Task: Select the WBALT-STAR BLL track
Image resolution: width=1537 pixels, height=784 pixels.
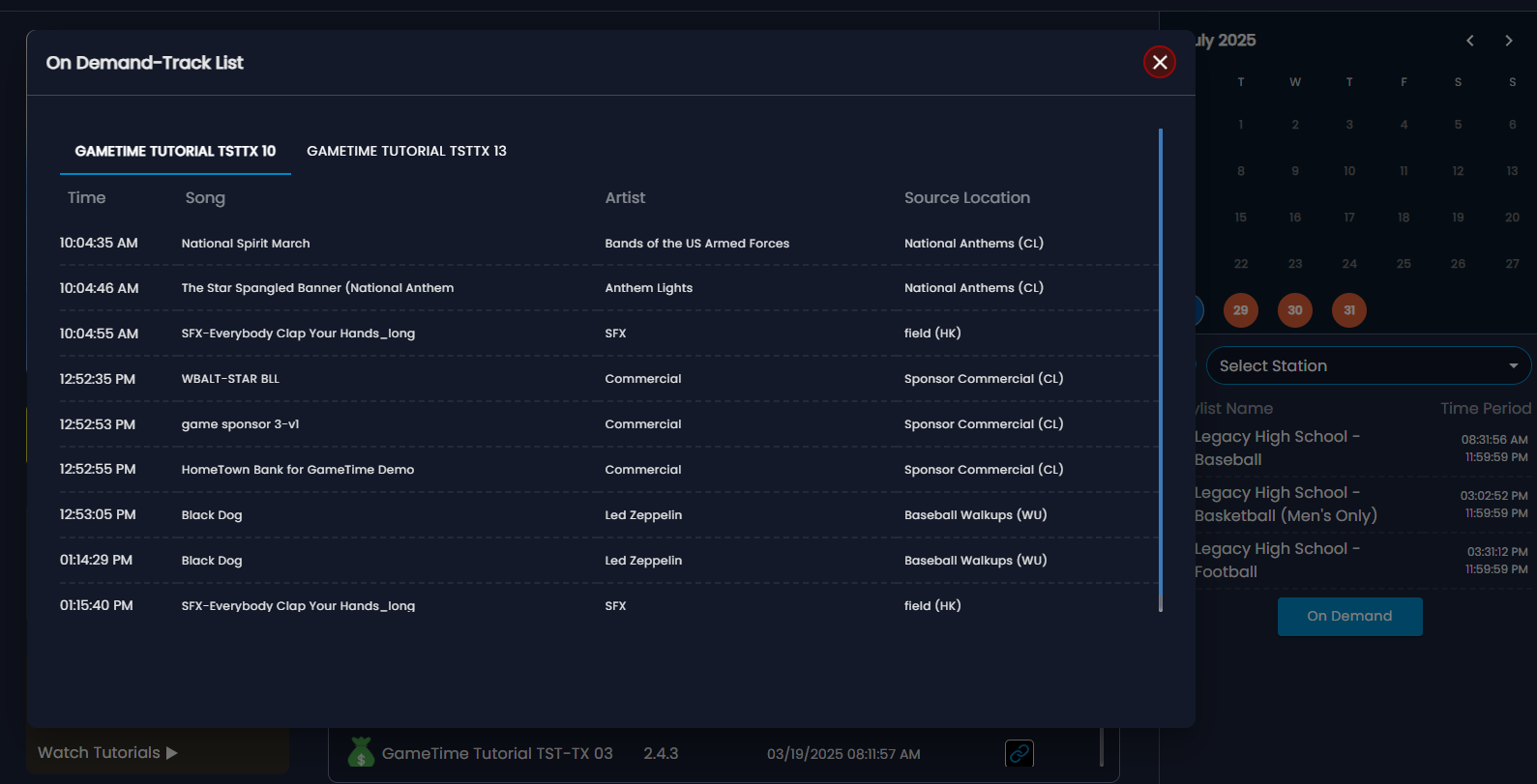Action: pos(230,379)
